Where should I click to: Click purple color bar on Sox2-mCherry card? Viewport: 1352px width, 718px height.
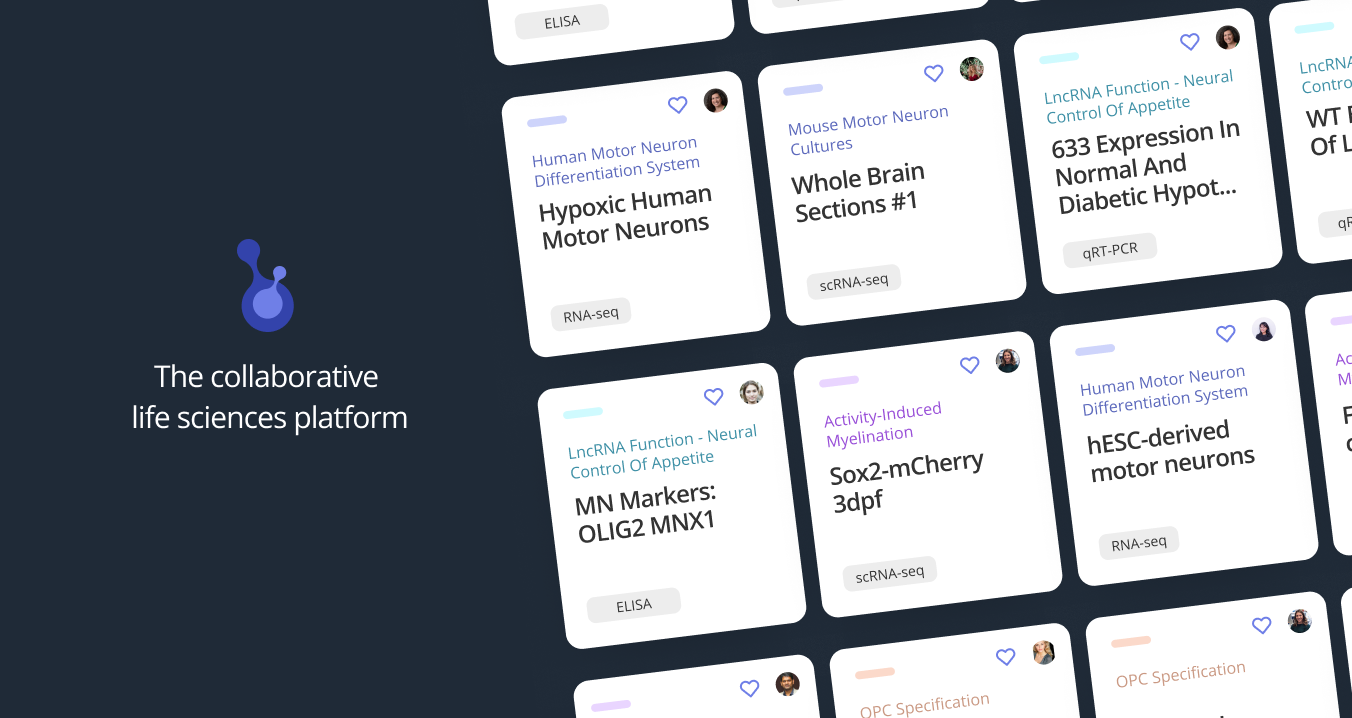(839, 381)
